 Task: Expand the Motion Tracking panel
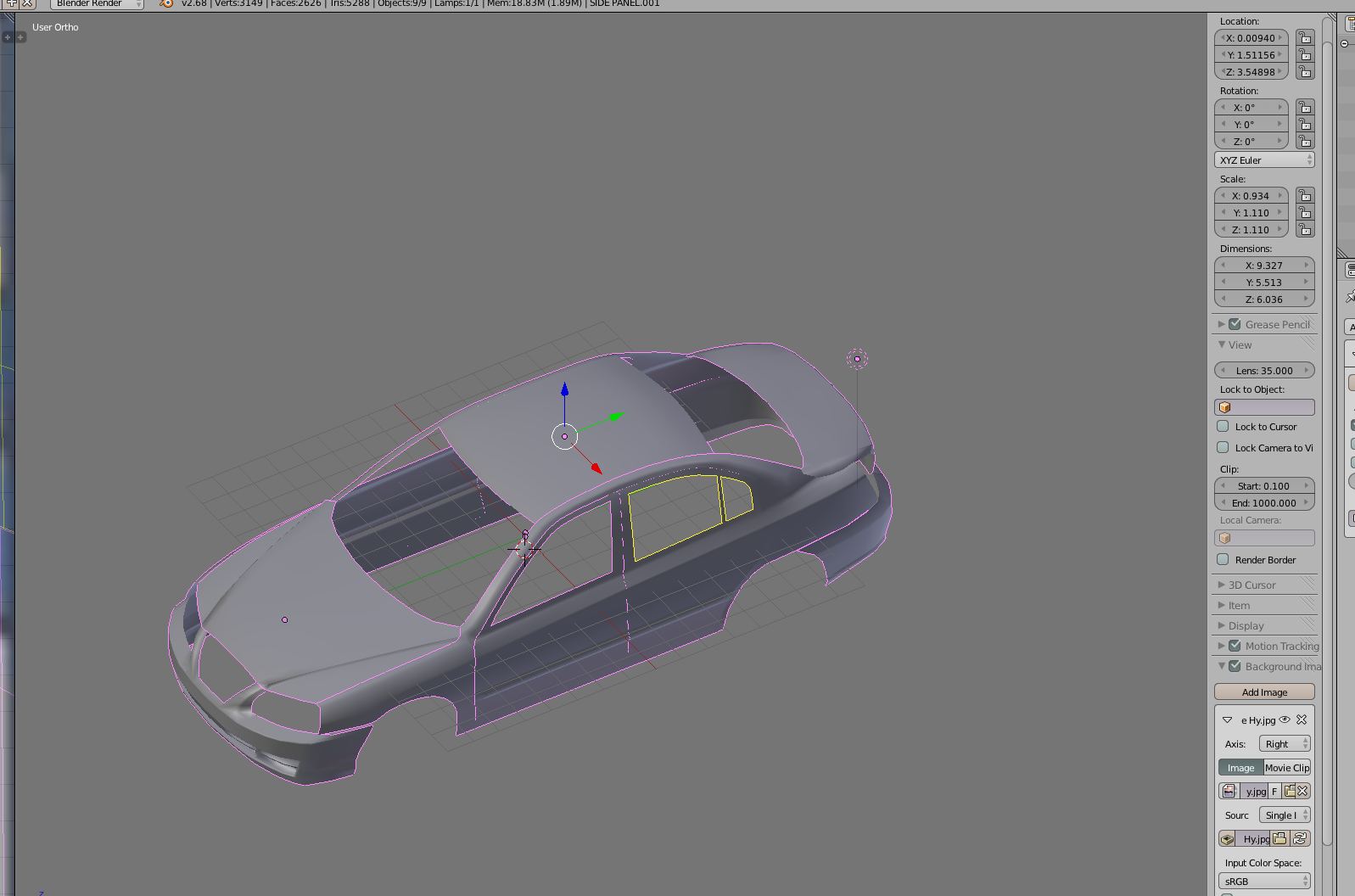click(1221, 646)
